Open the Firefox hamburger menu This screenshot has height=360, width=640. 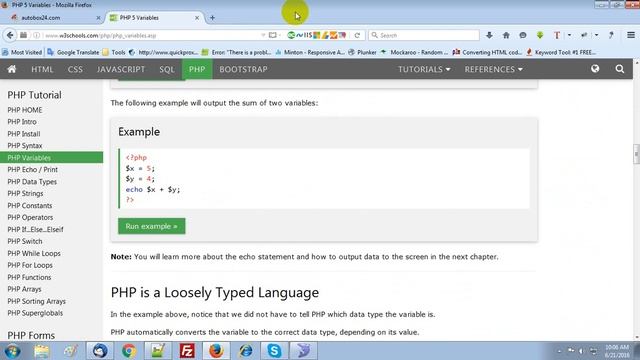click(x=631, y=36)
